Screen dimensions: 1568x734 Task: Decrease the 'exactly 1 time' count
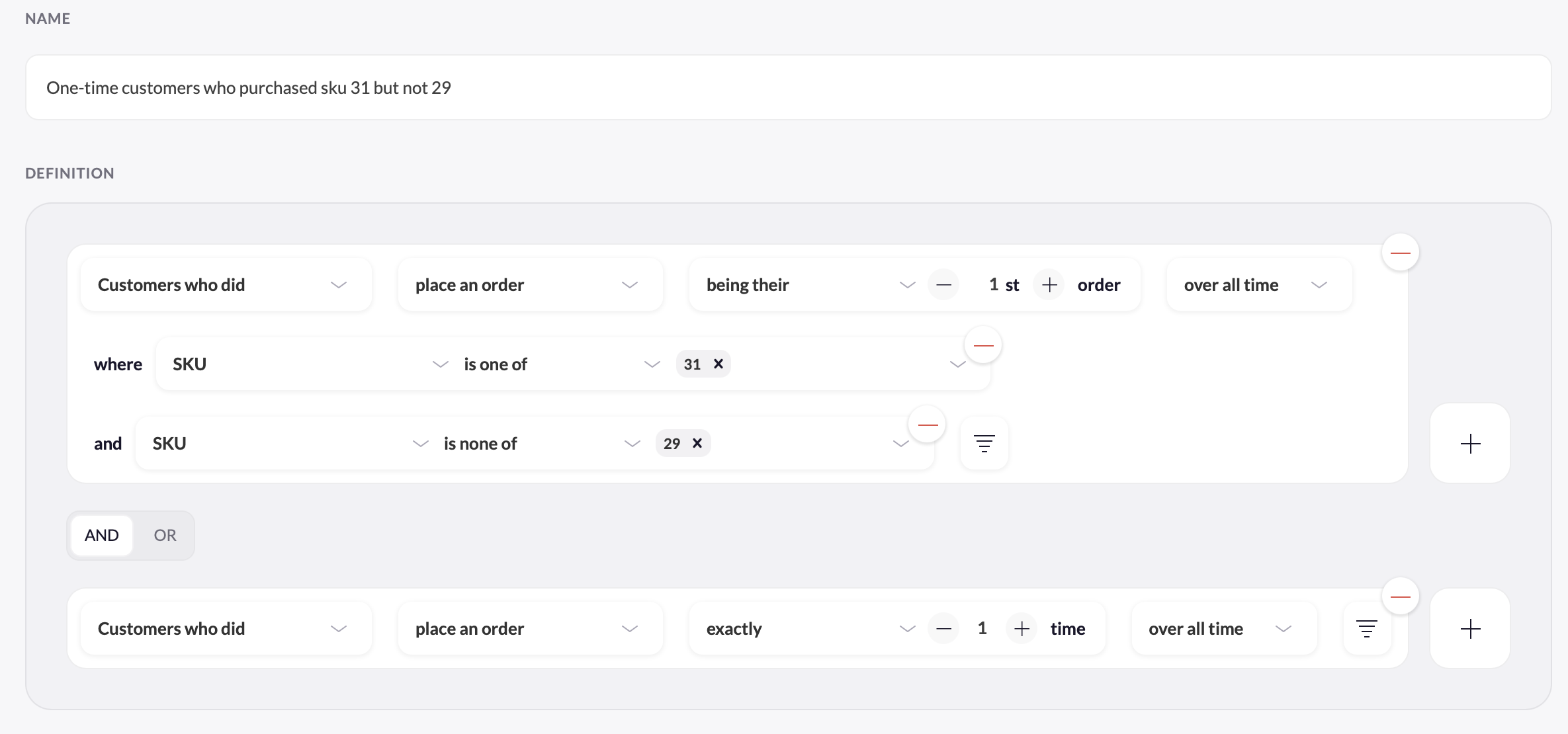943,629
